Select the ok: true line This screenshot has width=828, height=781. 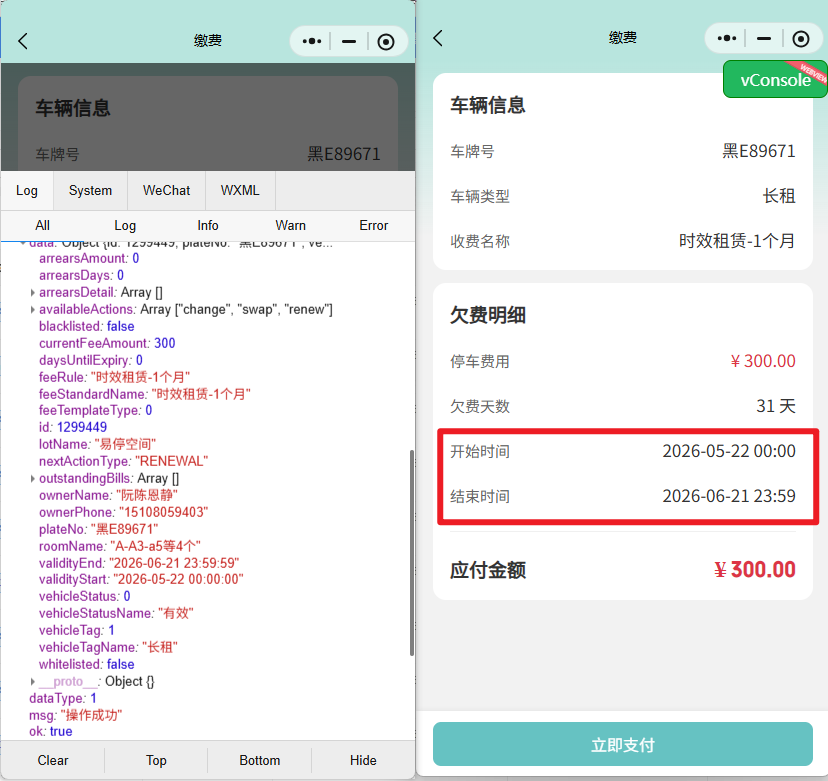51,731
